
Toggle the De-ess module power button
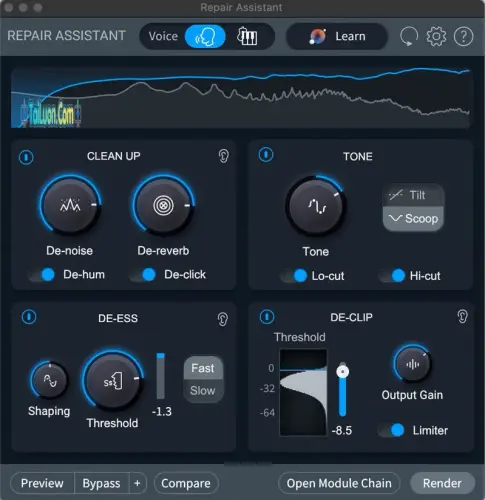tap(29, 317)
